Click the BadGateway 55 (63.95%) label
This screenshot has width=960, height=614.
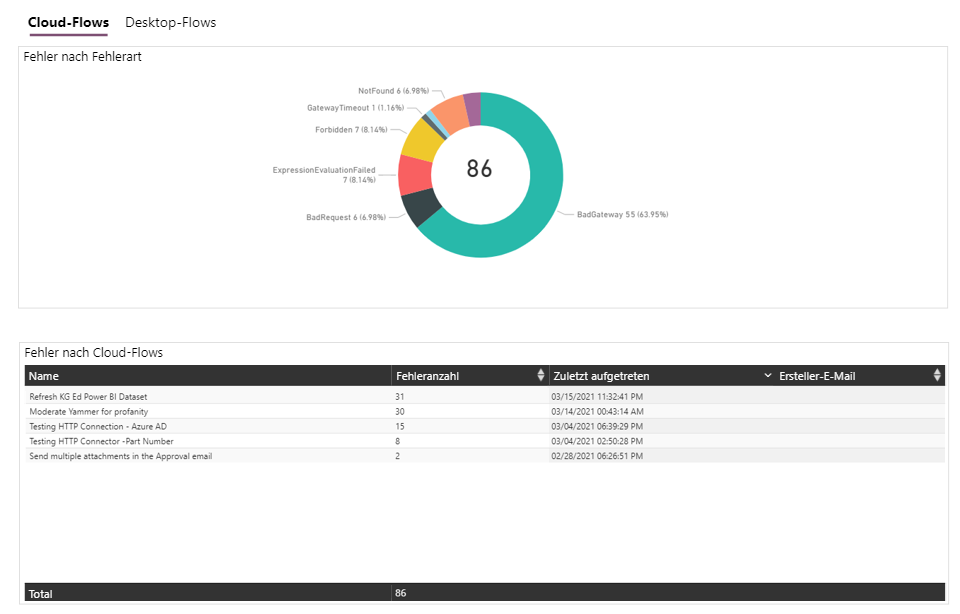coord(622,214)
